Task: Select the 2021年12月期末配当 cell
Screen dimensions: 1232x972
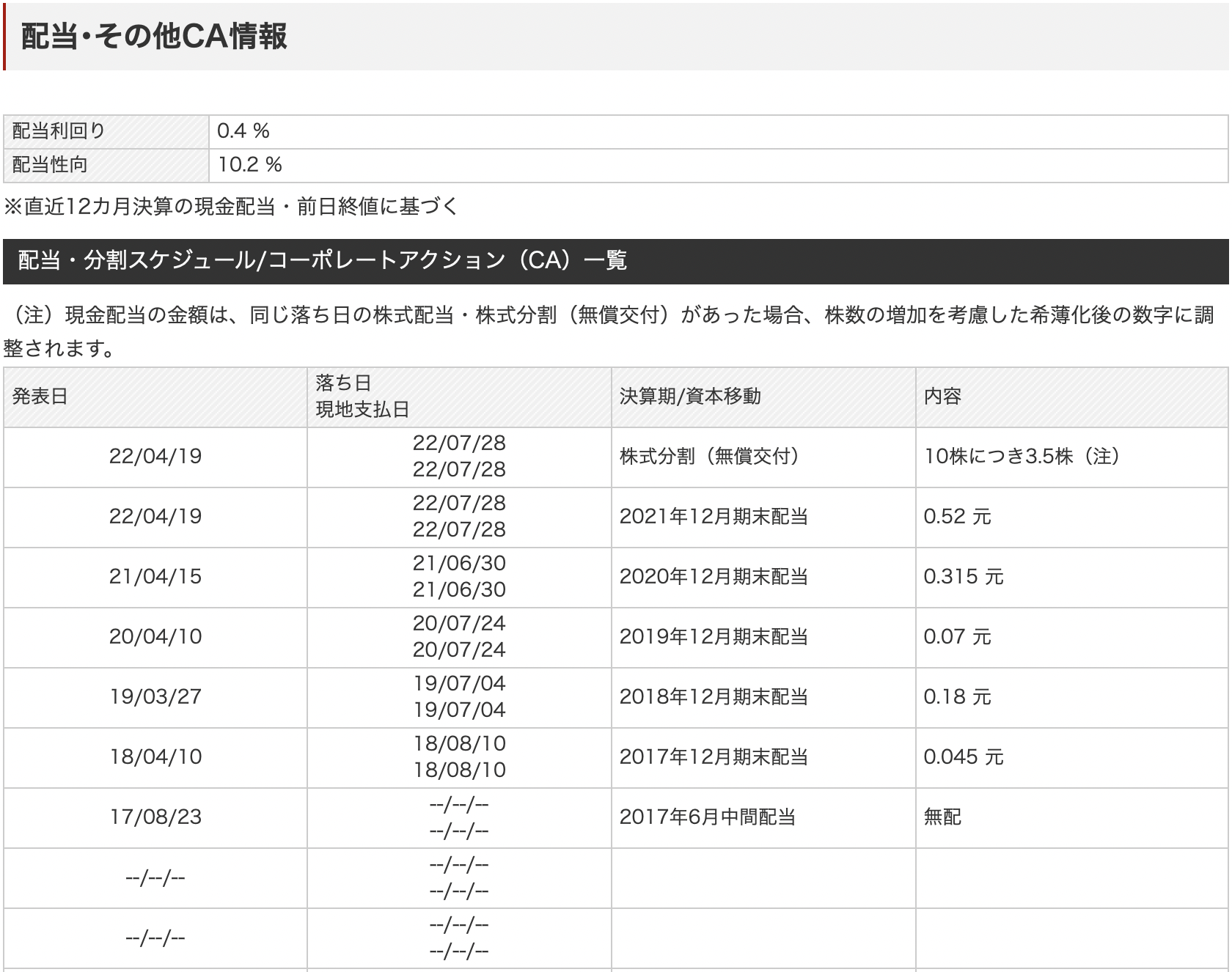Action: pos(763,517)
